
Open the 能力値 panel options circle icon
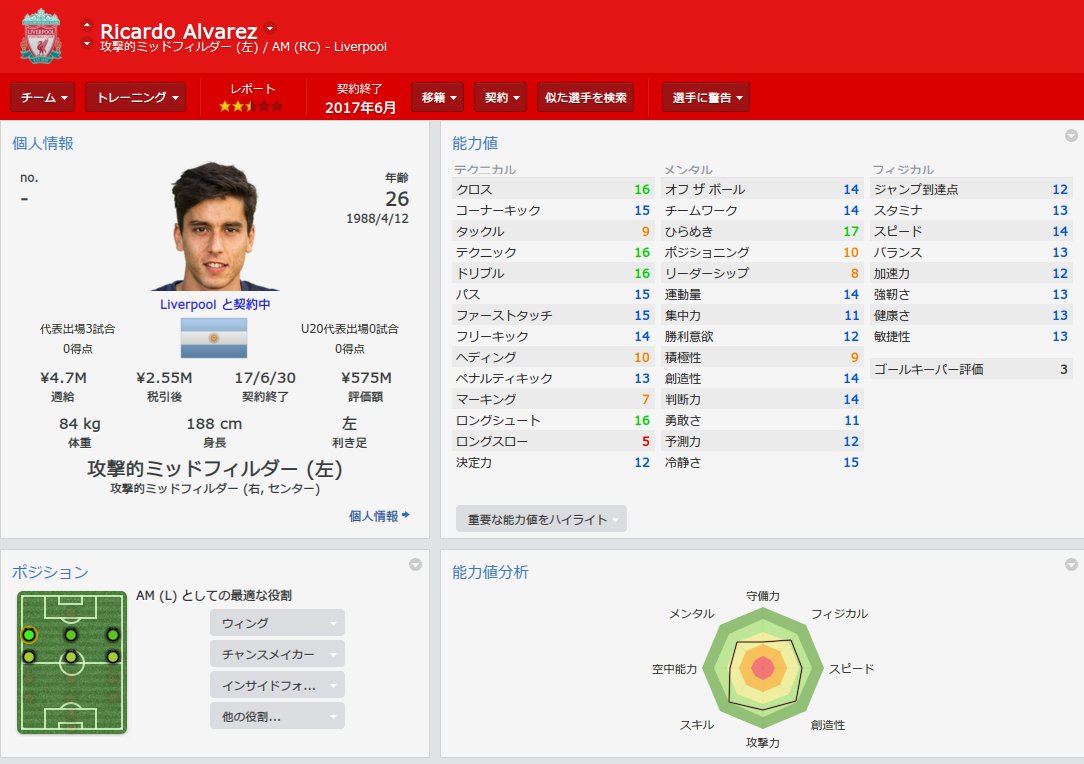tap(1071, 136)
